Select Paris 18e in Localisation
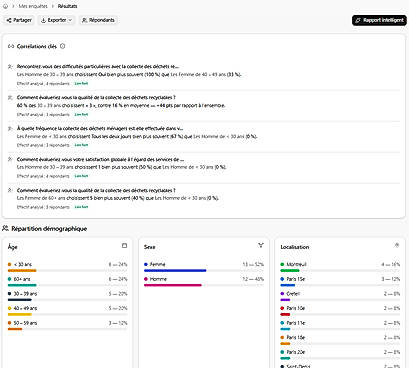Screen dimensions: 409x368 pos(340,340)
